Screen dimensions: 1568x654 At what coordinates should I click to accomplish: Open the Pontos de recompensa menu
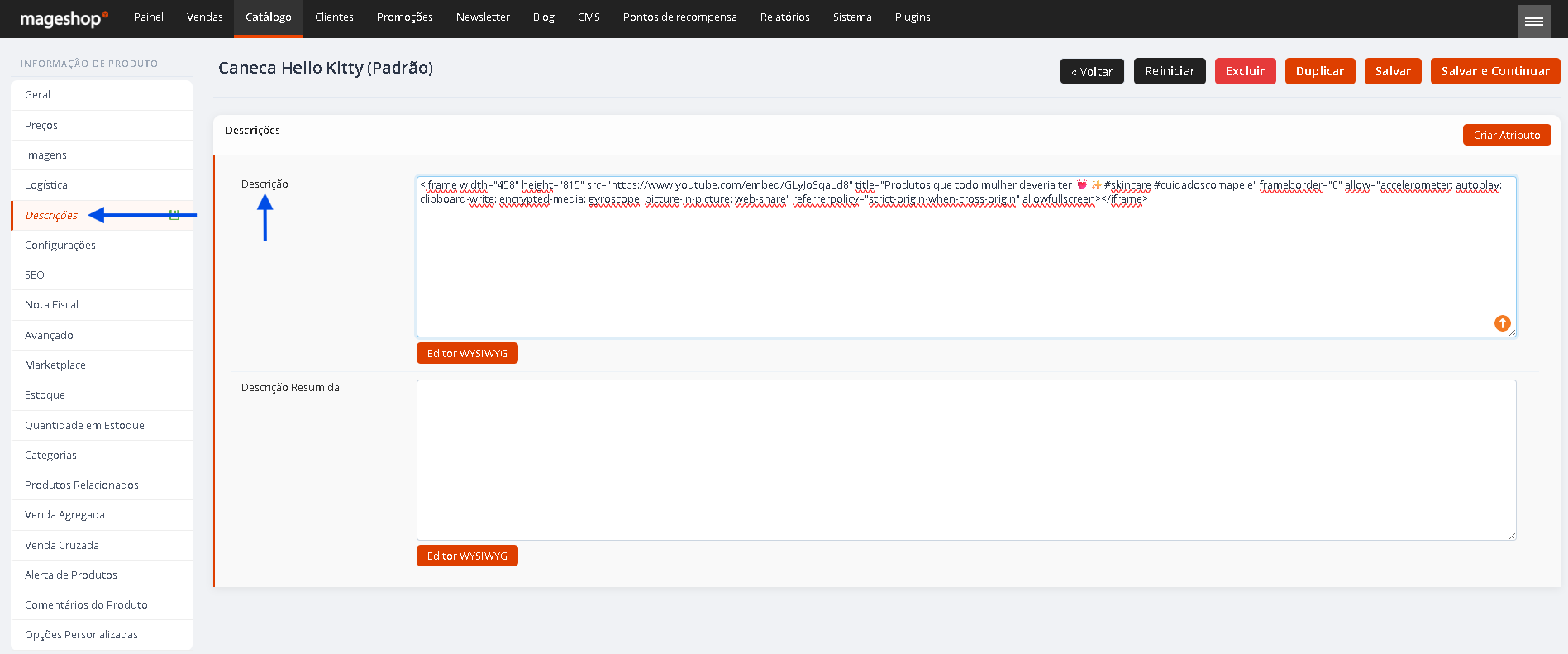(x=679, y=18)
